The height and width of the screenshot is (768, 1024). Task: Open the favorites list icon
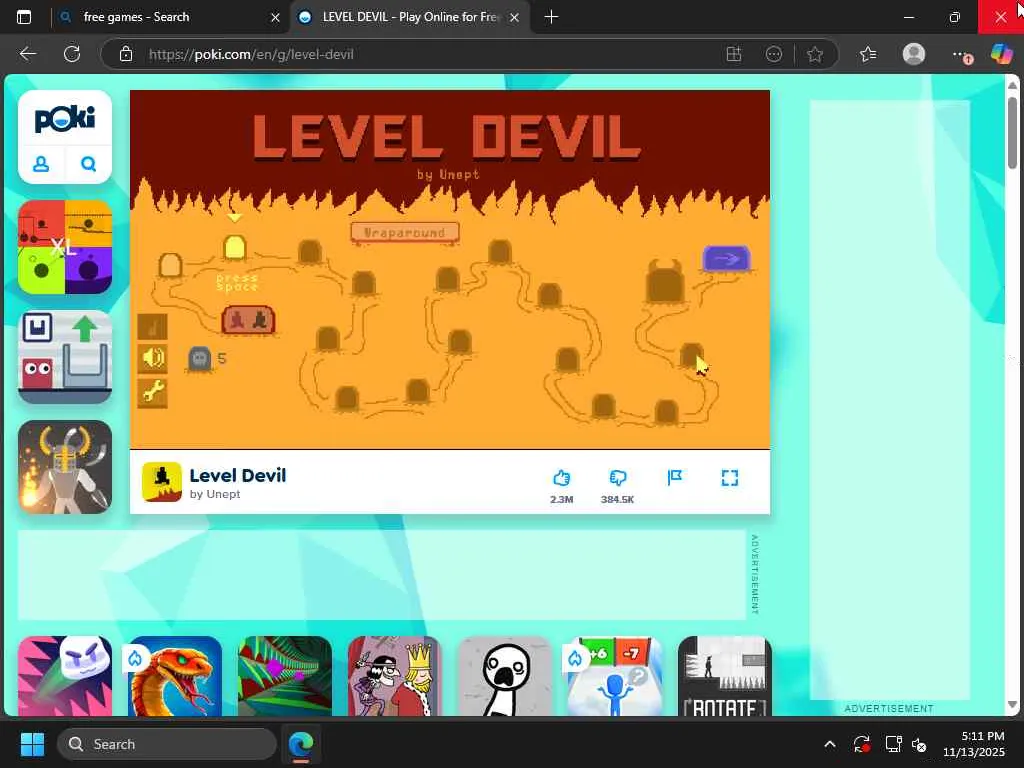pyautogui.click(x=868, y=54)
